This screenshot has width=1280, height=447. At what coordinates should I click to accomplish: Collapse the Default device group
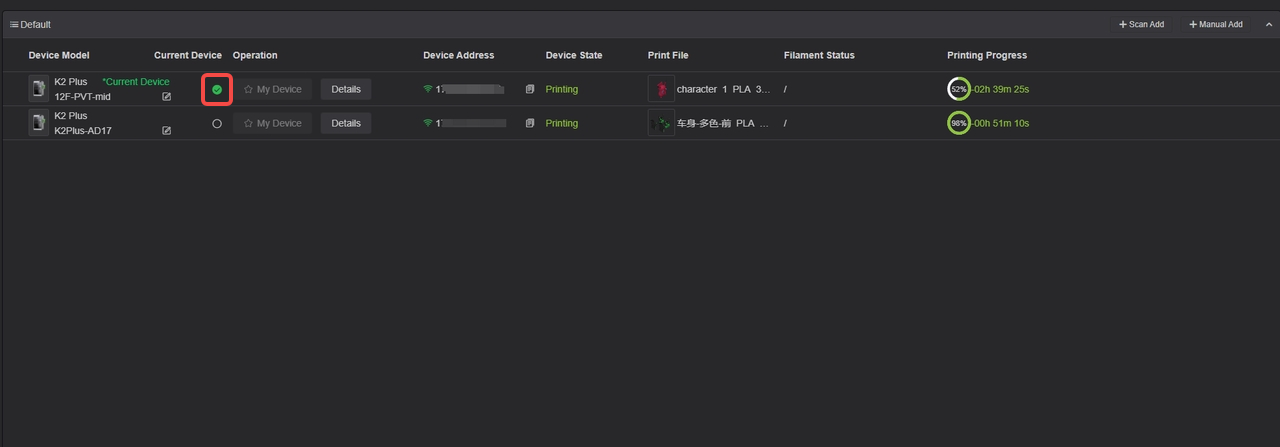click(1269, 24)
